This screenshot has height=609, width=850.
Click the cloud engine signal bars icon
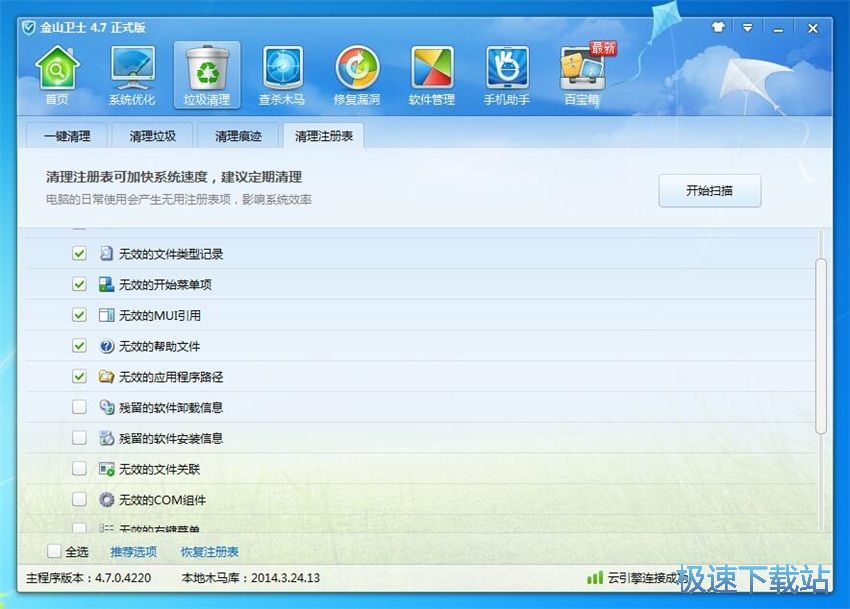click(595, 578)
